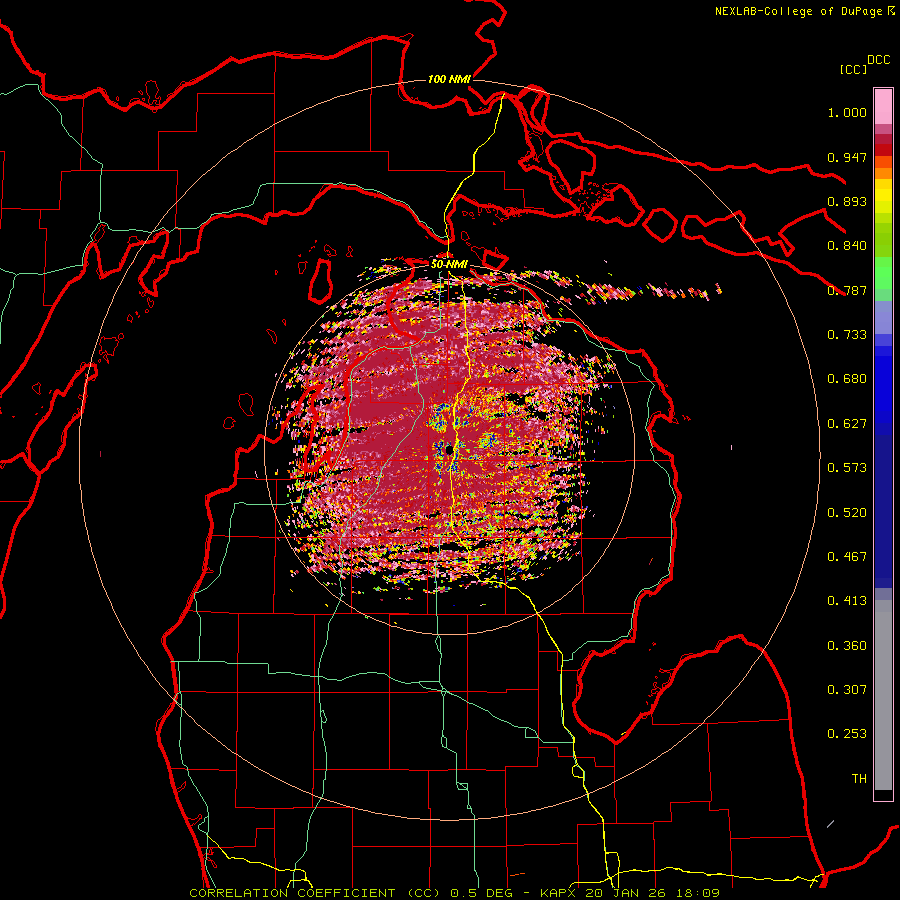Viewport: 900px width, 900px height.
Task: Click the 0.360 legend value
Action: 847,646
